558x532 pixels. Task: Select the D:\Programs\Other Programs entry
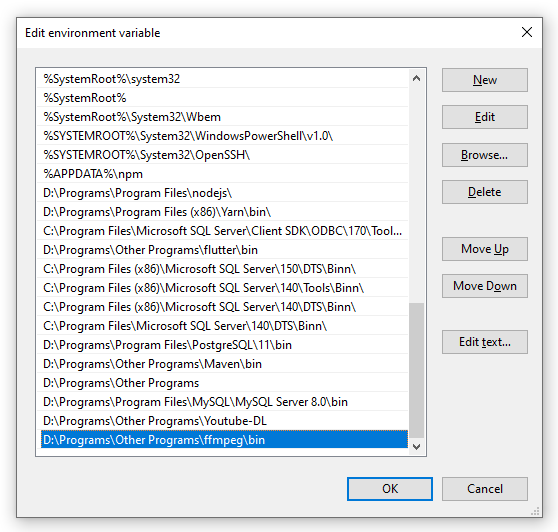223,383
